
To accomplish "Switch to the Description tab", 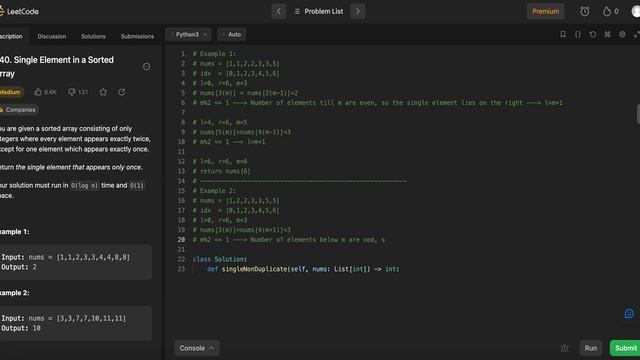I will click(11, 36).
